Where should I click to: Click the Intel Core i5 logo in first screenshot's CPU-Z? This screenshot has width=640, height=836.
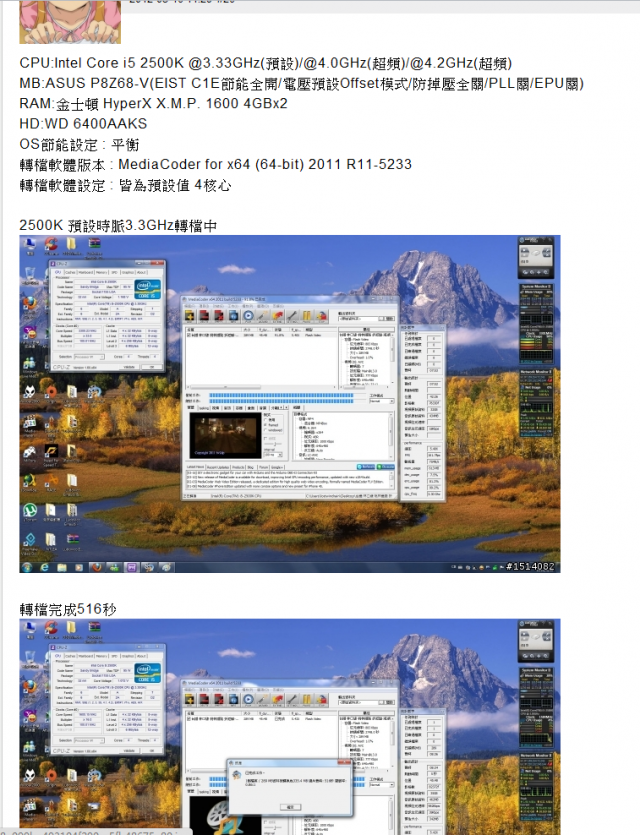(148, 289)
